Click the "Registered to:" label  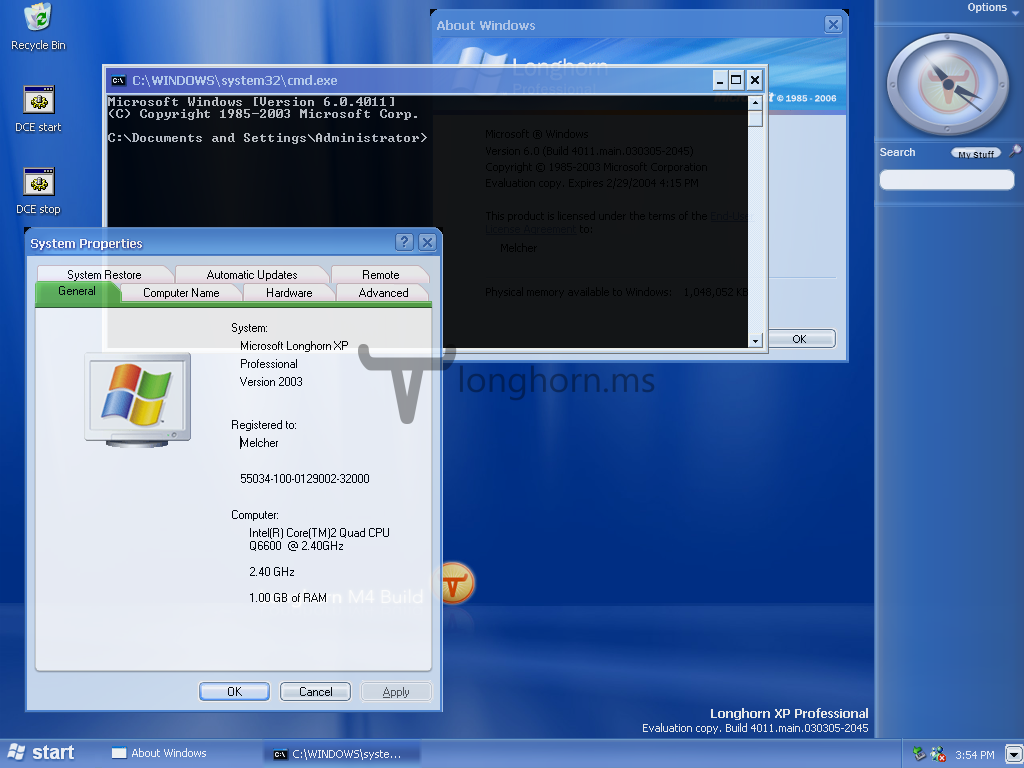point(264,425)
